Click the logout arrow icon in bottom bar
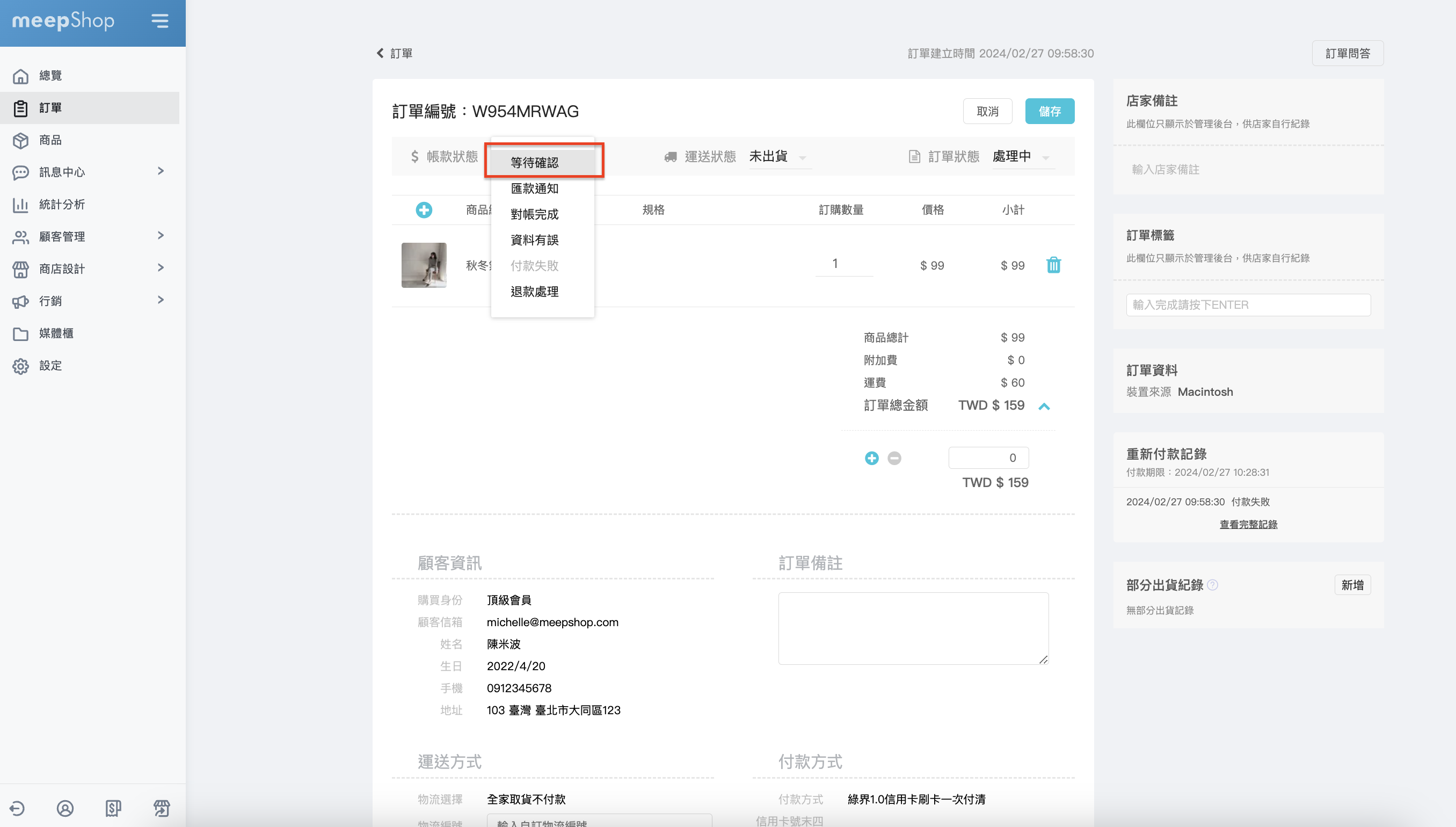Screen dimensions: 1456x827 pyautogui.click(x=17, y=808)
